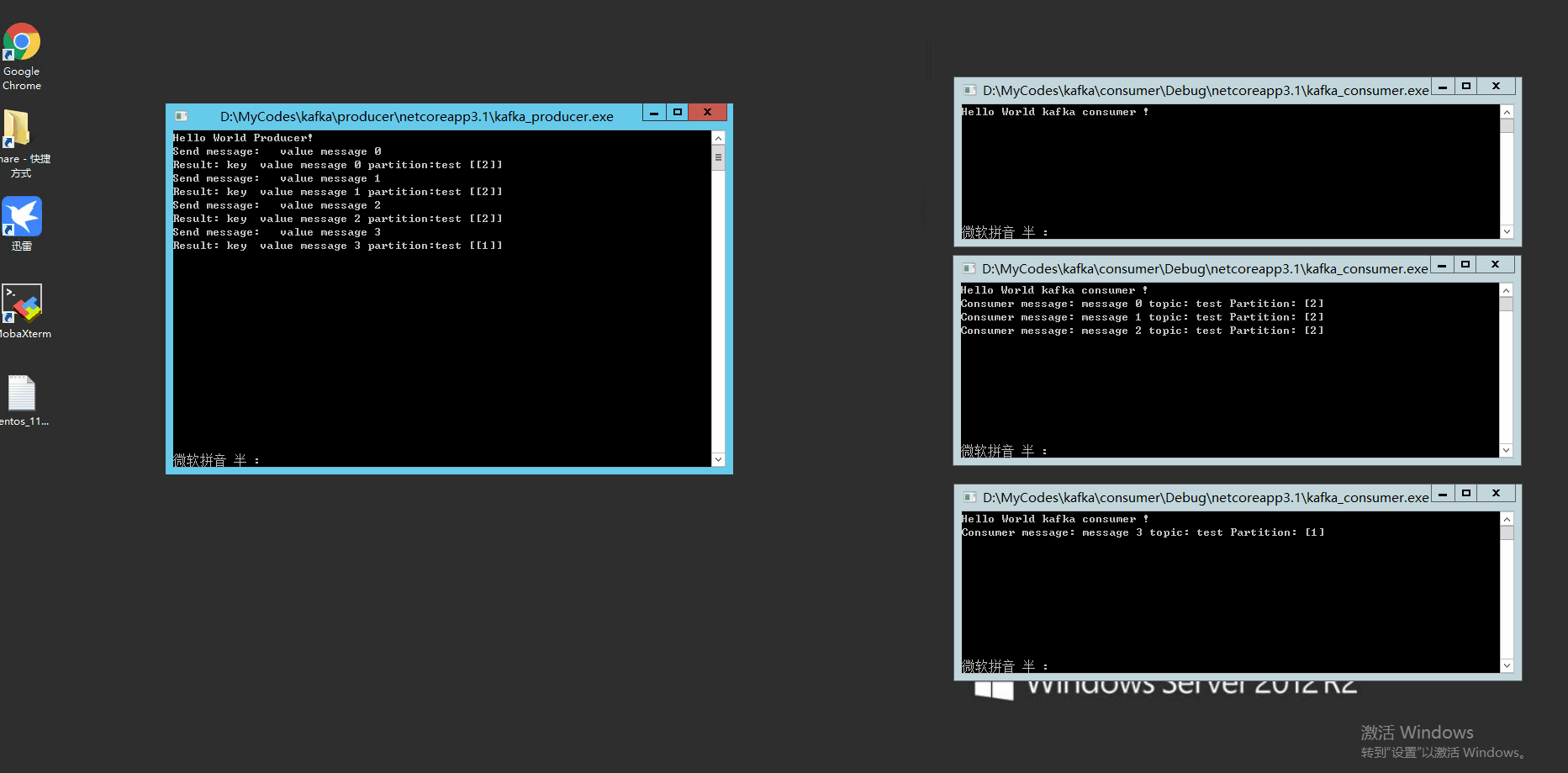Screen dimensions: 1568x773
Task: Maximize the consumer window with no consumed messages
Action: pyautogui.click(x=1466, y=87)
